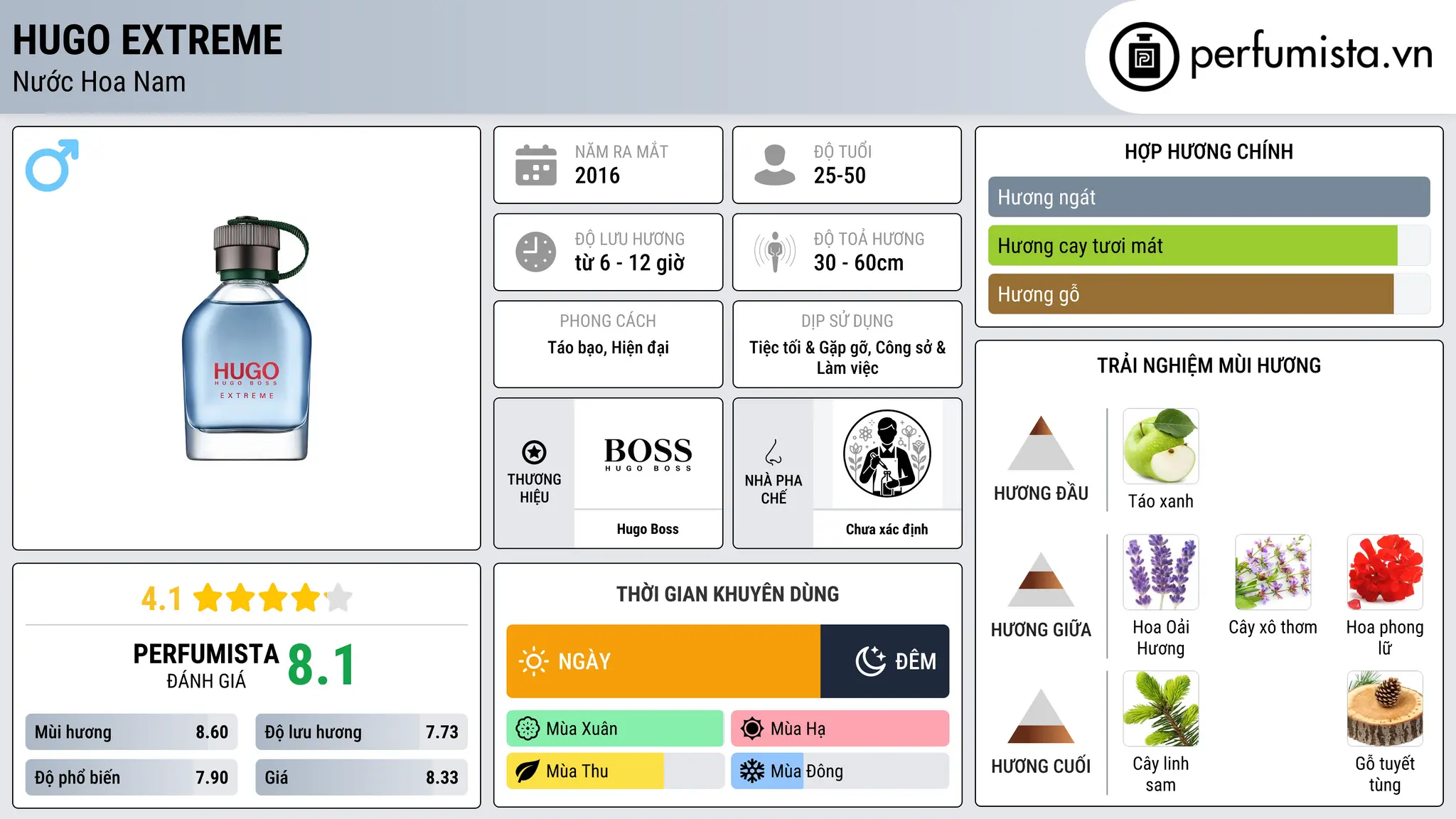The width and height of the screenshot is (1456, 819).
Task: Click the Mùa Xuân season bar
Action: coord(615,729)
